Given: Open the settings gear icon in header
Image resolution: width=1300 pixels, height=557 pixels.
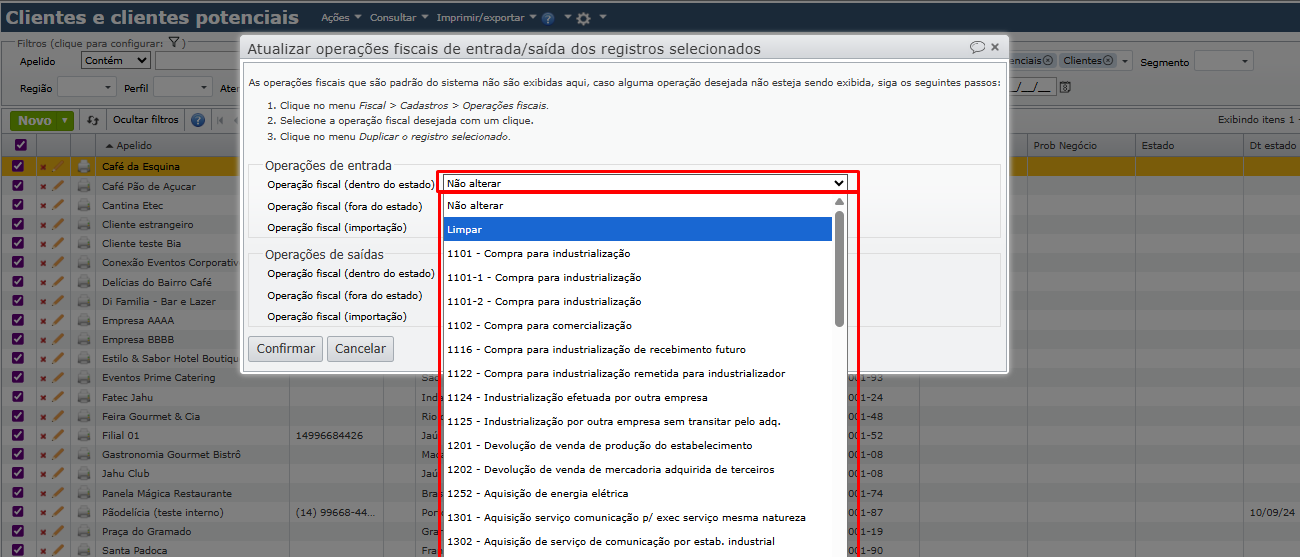Looking at the screenshot, I should pyautogui.click(x=584, y=18).
